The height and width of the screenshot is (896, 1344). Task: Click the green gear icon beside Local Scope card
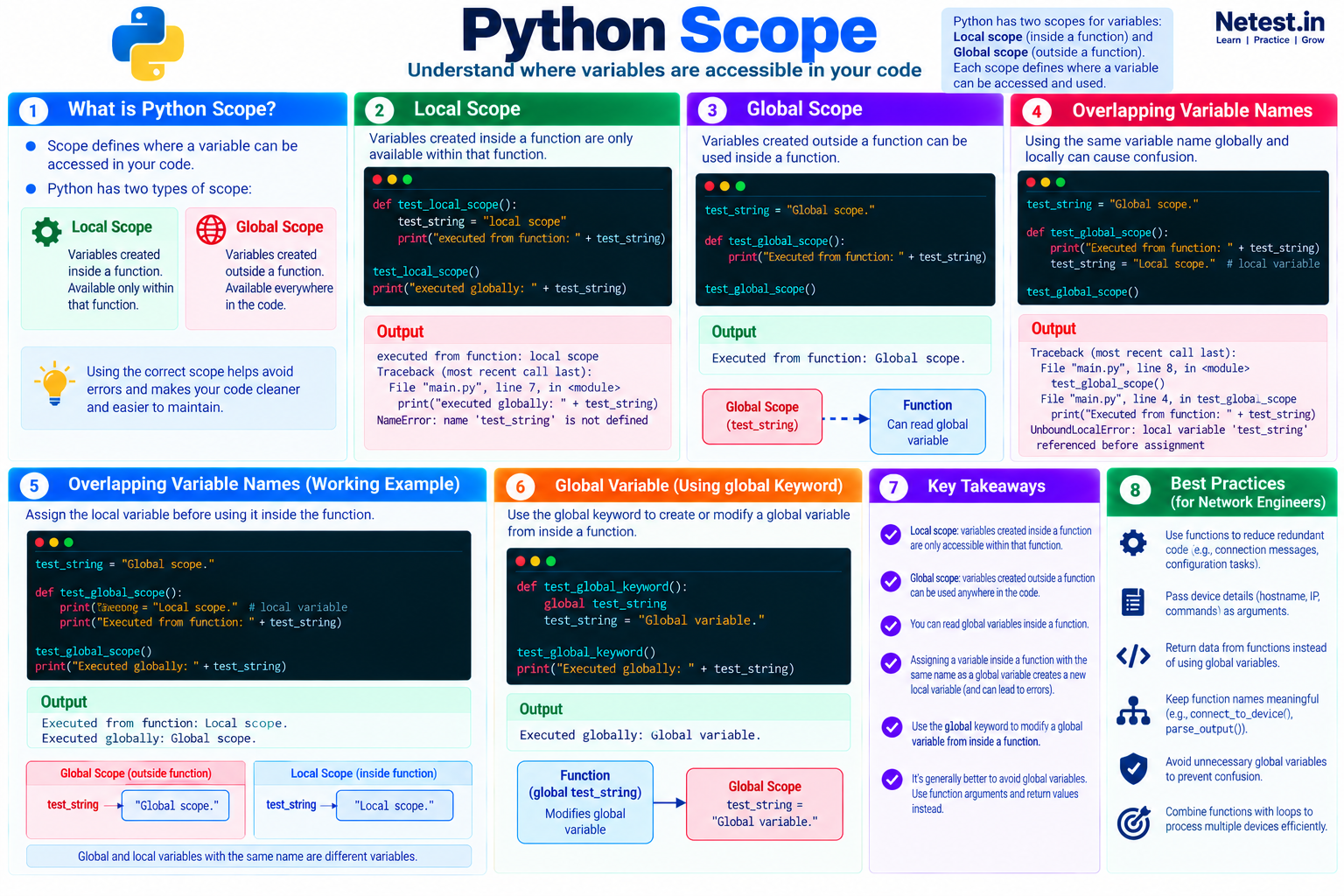[x=46, y=231]
